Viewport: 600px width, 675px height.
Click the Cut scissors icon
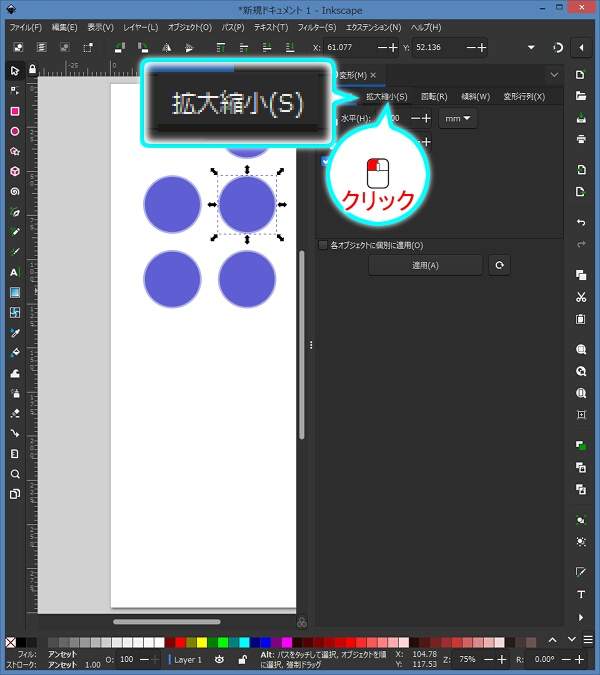click(581, 297)
